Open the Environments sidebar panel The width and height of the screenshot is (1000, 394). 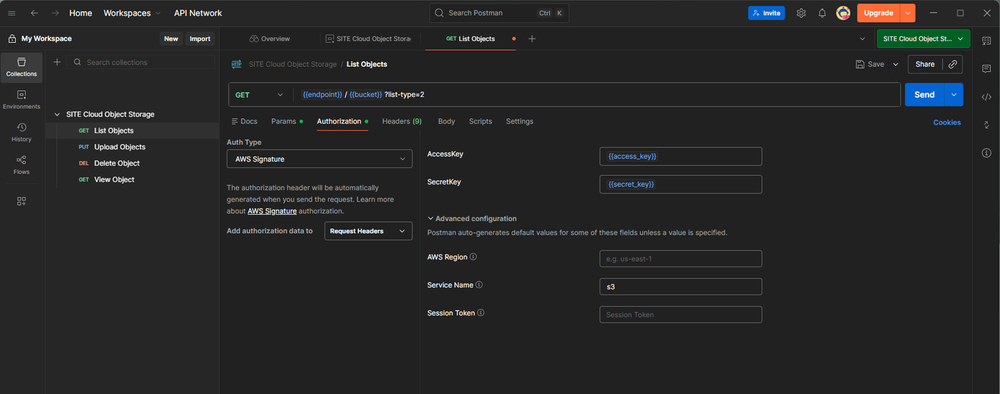(x=22, y=100)
